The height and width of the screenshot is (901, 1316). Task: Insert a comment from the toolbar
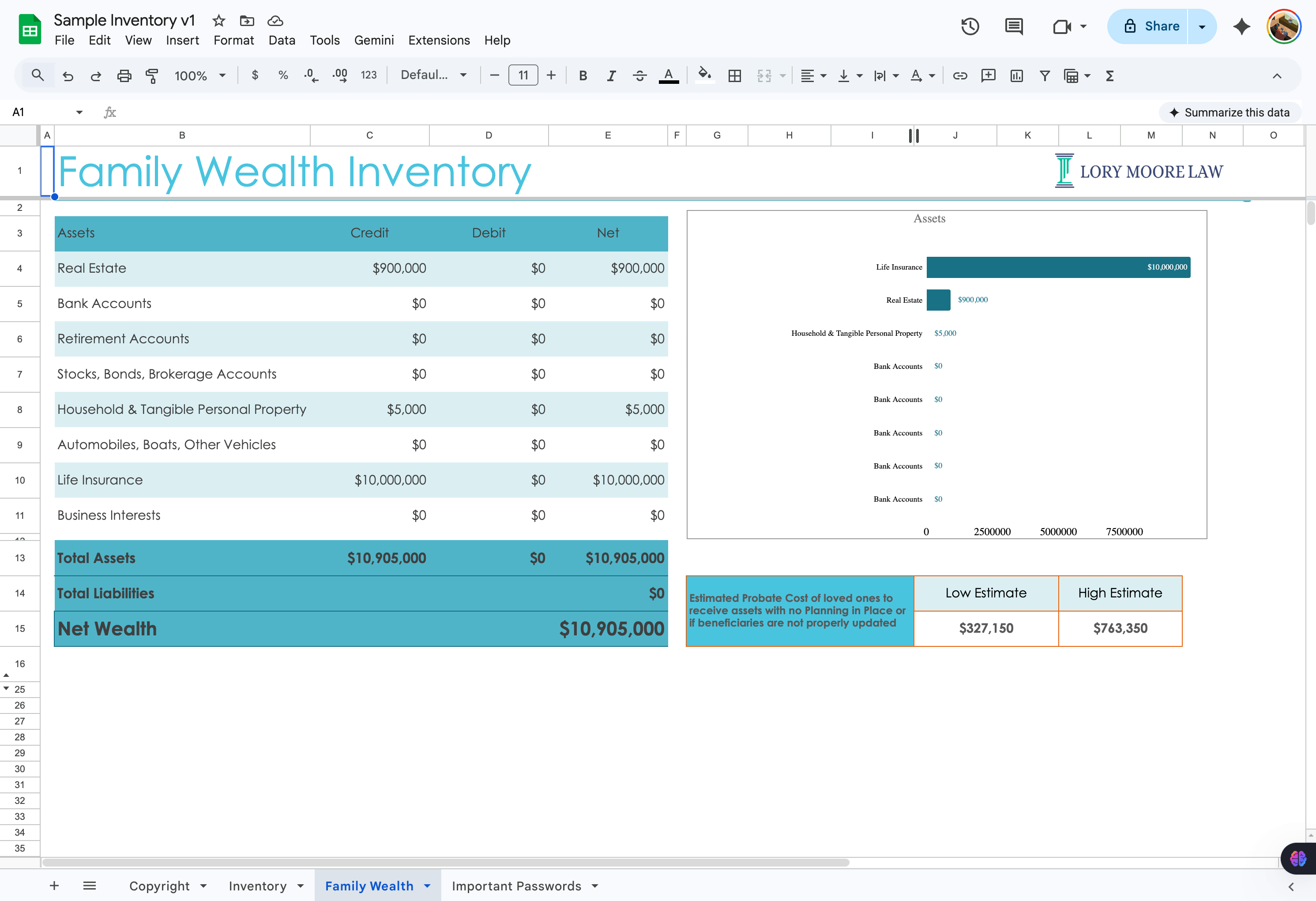(x=989, y=75)
